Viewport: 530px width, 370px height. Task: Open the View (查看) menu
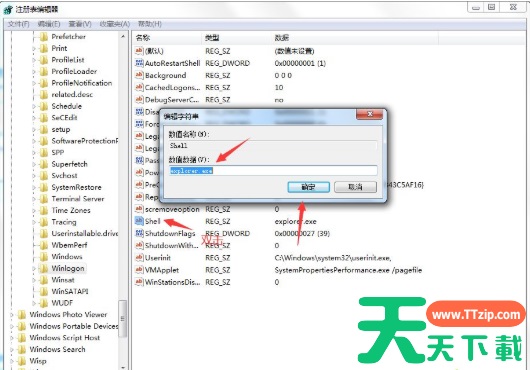(80, 24)
